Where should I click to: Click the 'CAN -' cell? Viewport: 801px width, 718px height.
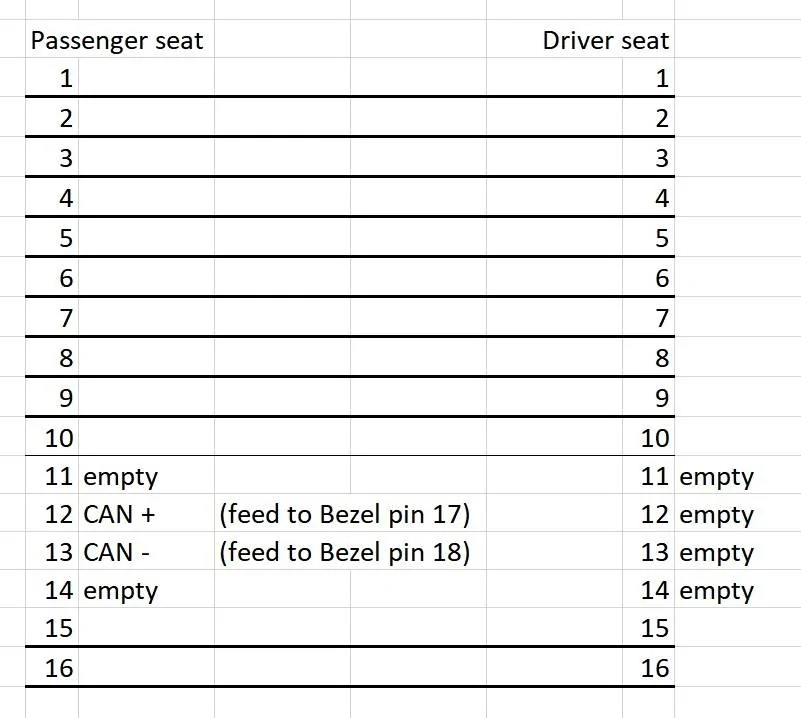click(x=146, y=552)
